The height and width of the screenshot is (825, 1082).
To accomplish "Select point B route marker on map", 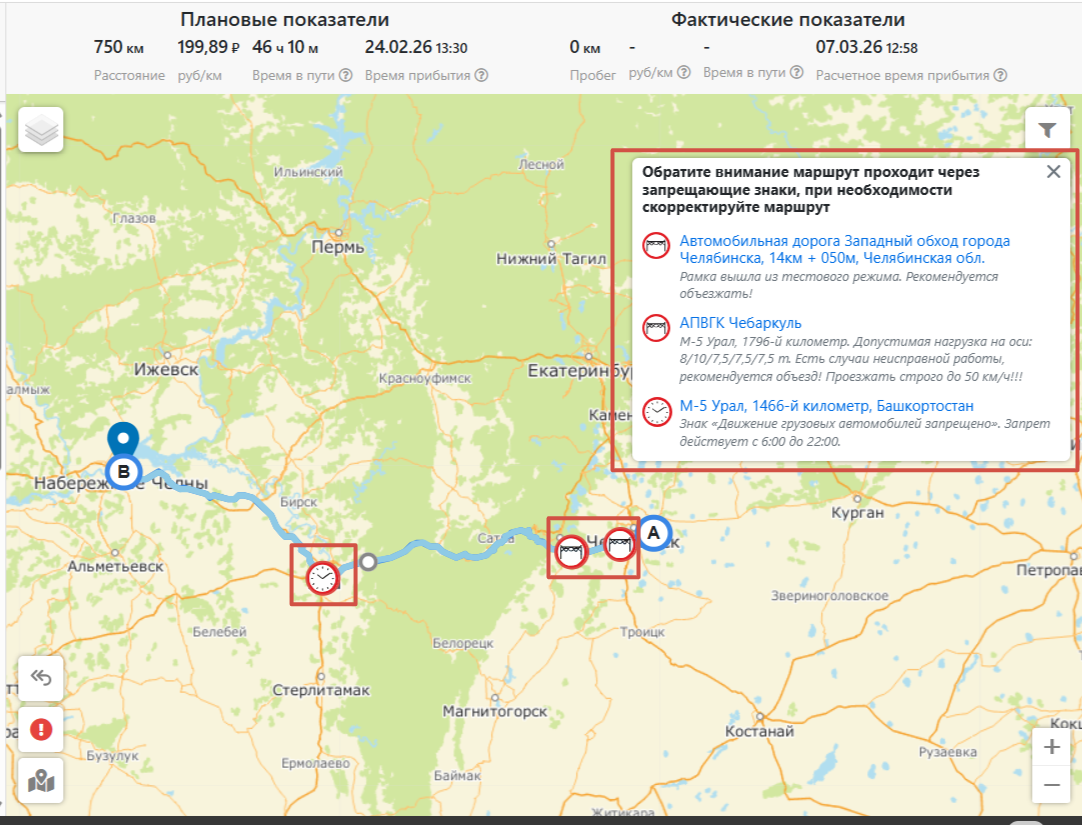I will (x=124, y=473).
